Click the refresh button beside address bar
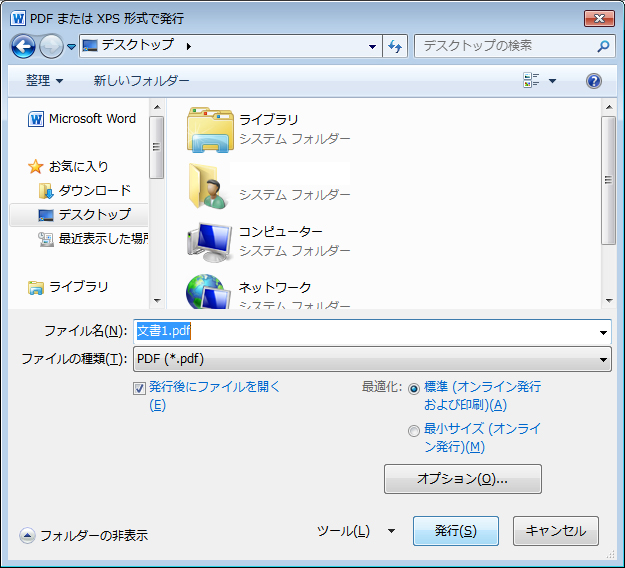This screenshot has height=568, width=625. [x=395, y=46]
